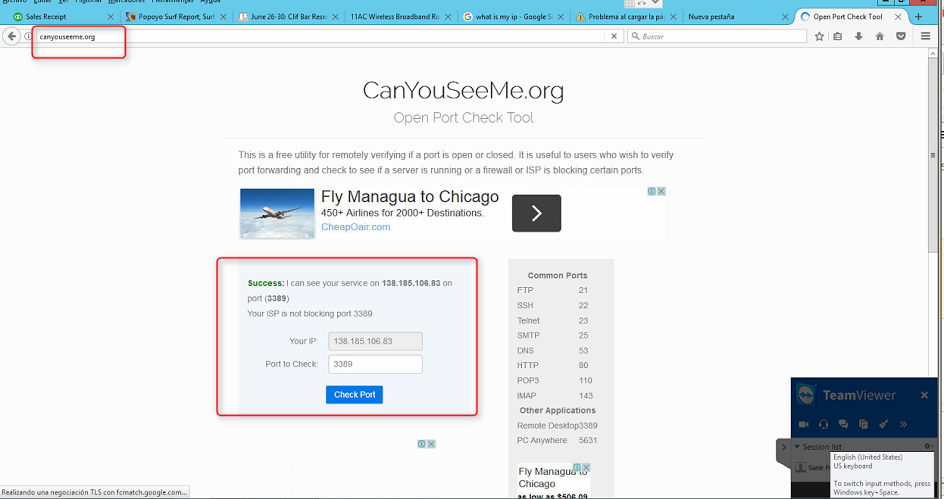Bookmark this page with the star icon
The height and width of the screenshot is (499, 944).
(819, 36)
